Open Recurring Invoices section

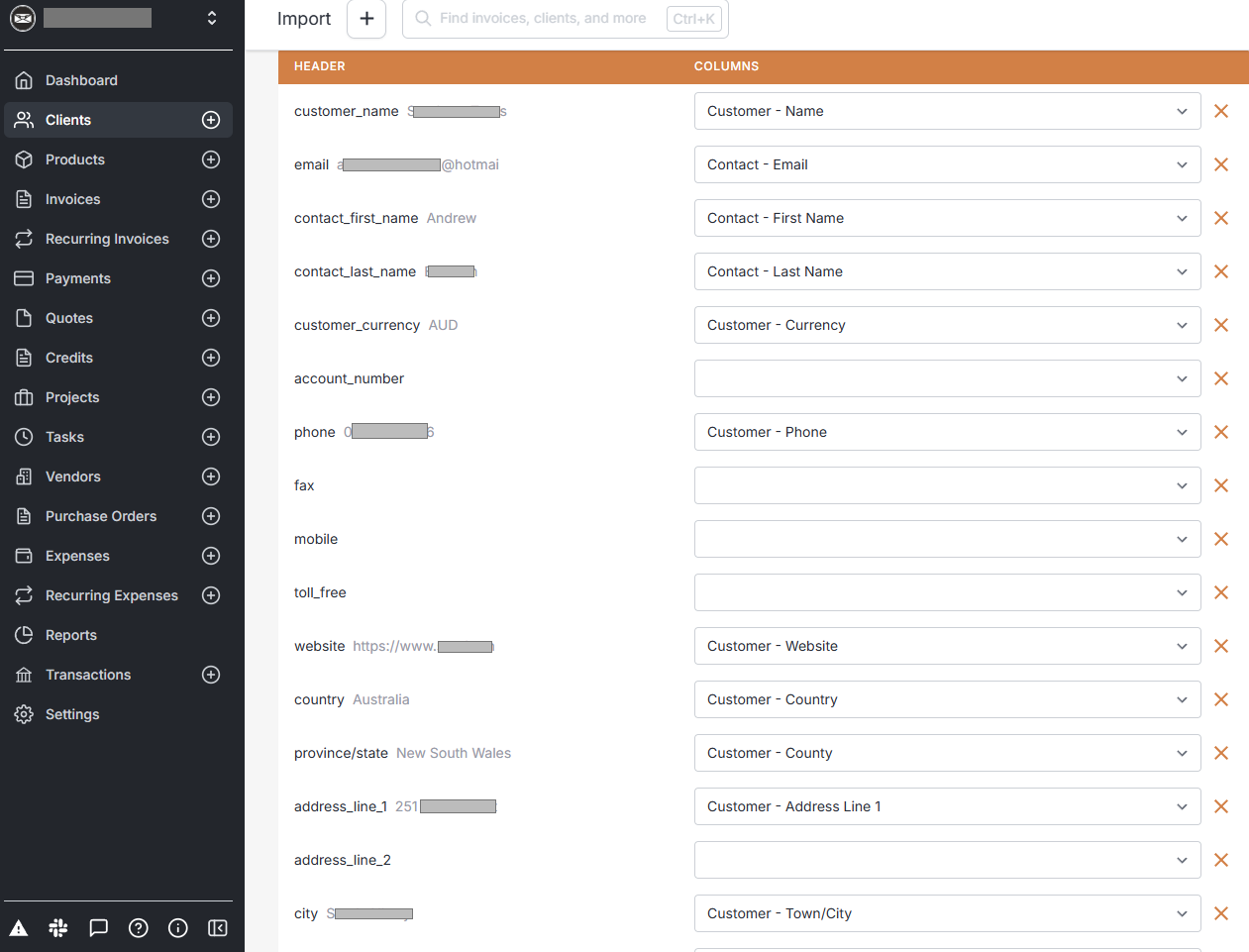107,239
